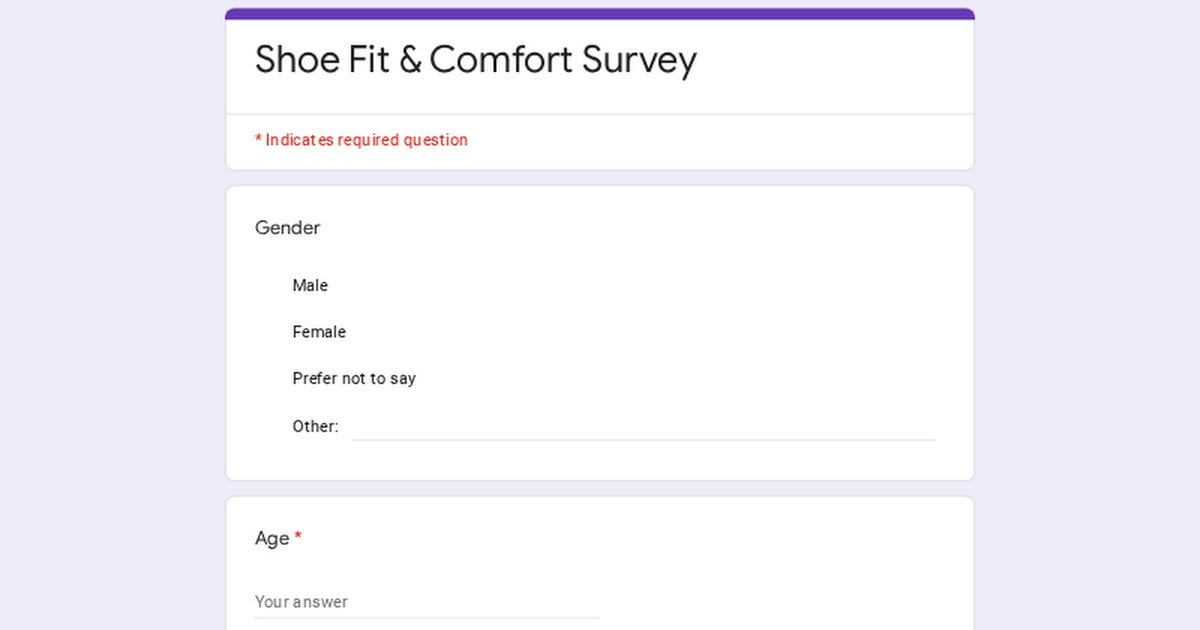The image size is (1200, 630).
Task: Click the Age Your answer field
Action: tap(427, 602)
